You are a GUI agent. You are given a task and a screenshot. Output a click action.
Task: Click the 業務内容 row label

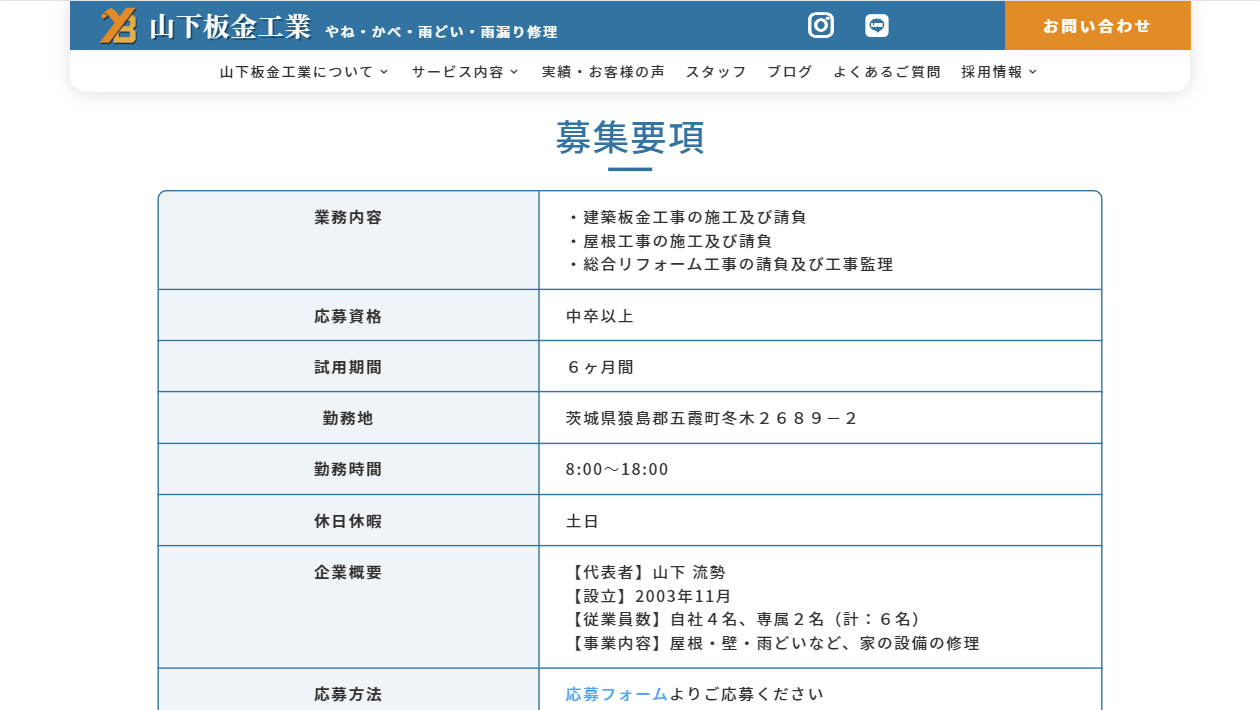pos(348,217)
